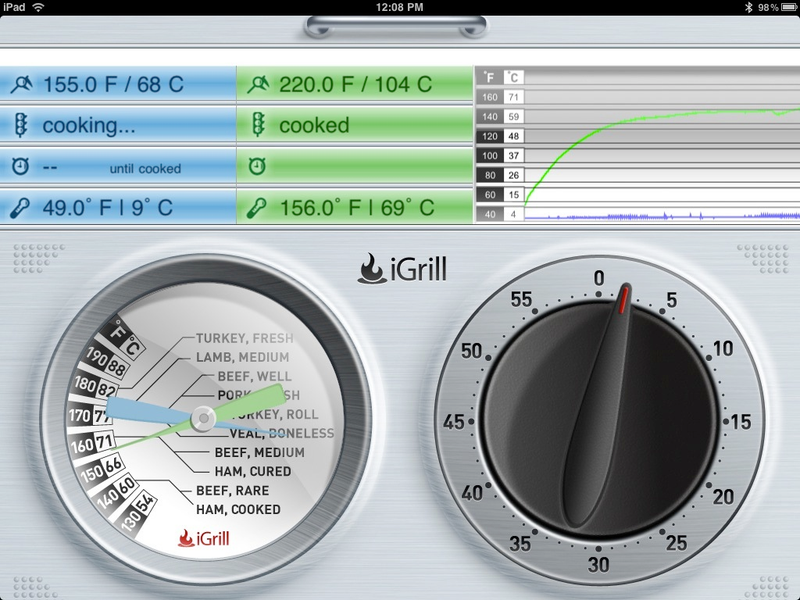Tap the 5 mark on timer dial
Screen dimensions: 800x600
click(x=671, y=299)
